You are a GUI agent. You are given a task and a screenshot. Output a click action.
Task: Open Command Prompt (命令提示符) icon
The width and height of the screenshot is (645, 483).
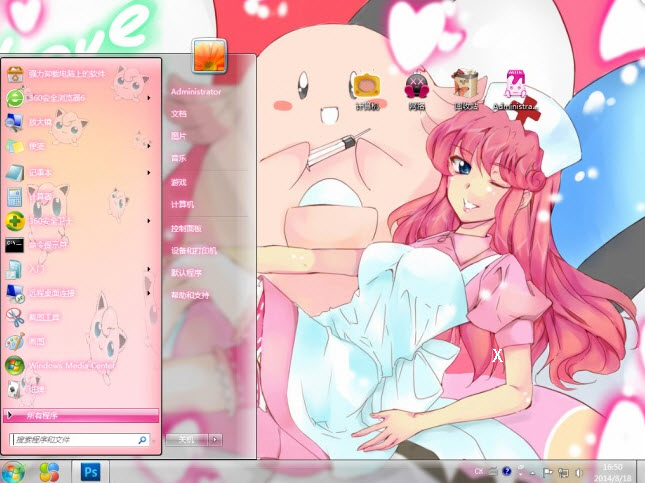(14, 245)
